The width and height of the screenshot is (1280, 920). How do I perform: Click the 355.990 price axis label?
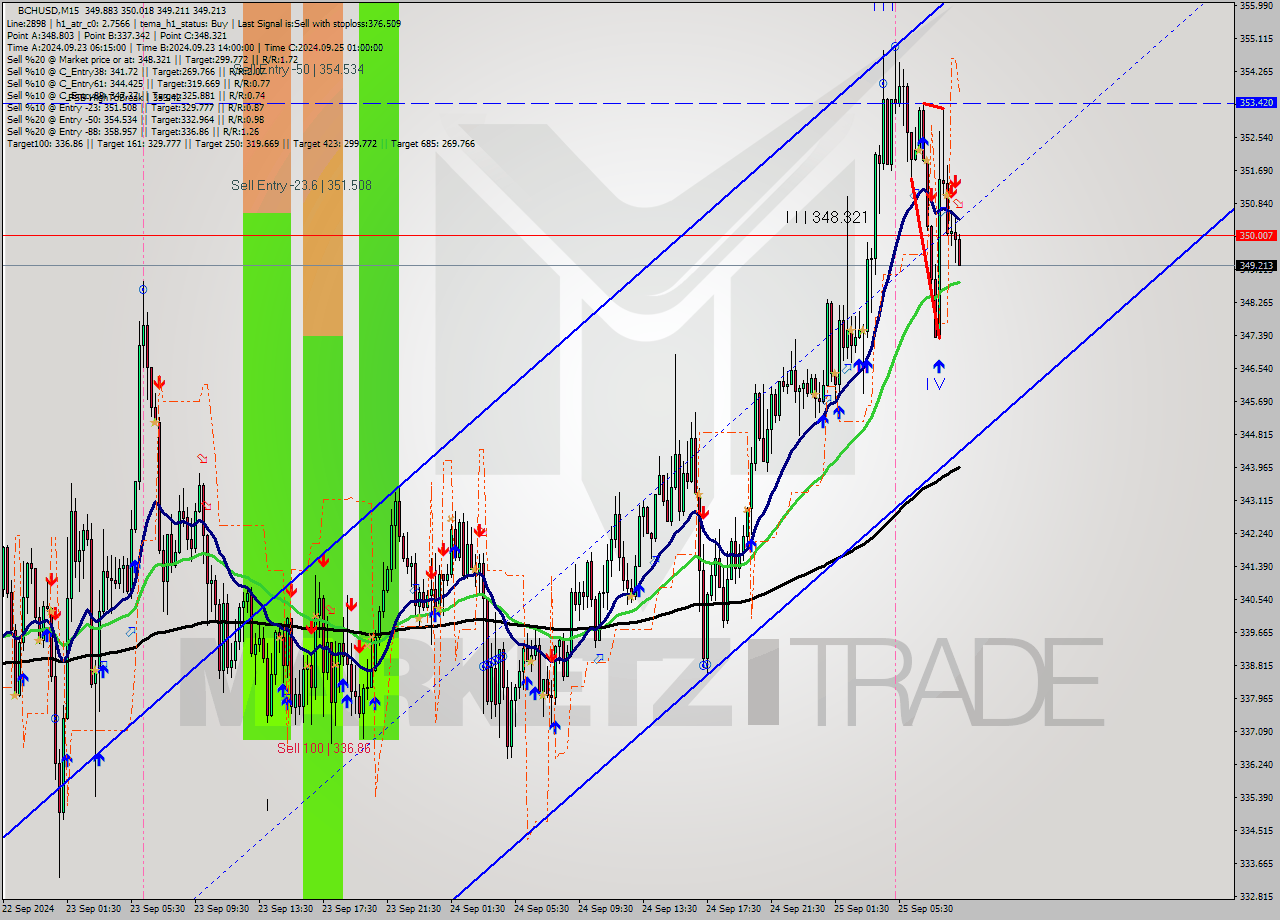pos(1256,6)
